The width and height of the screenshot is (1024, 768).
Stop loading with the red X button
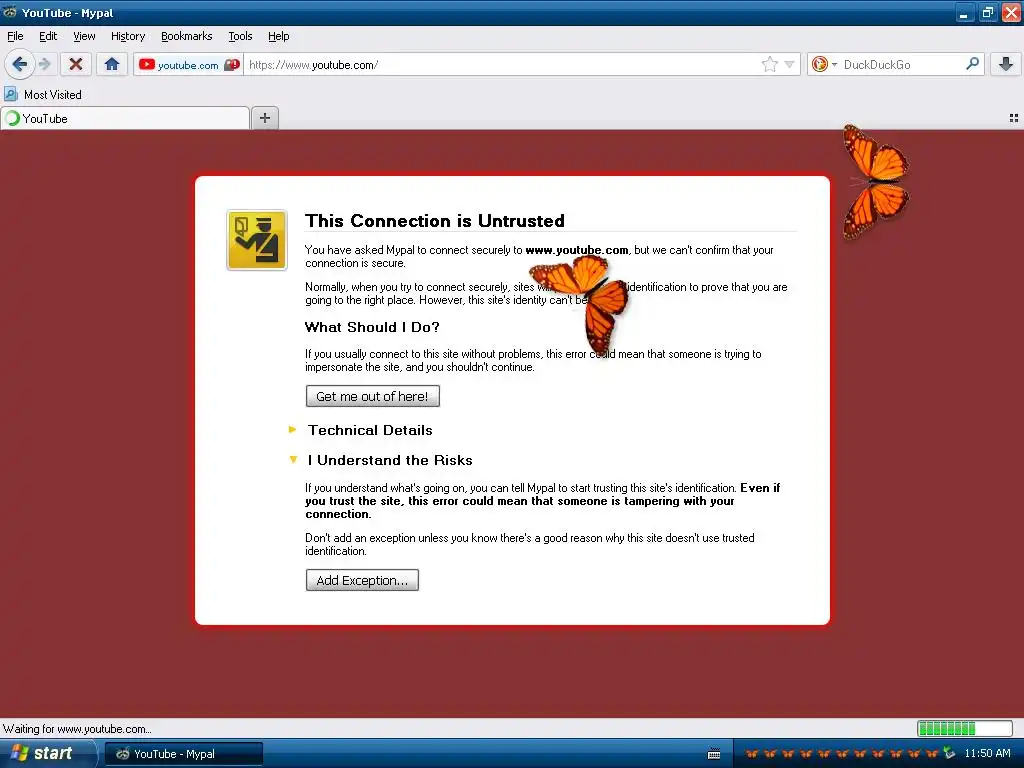coord(76,64)
